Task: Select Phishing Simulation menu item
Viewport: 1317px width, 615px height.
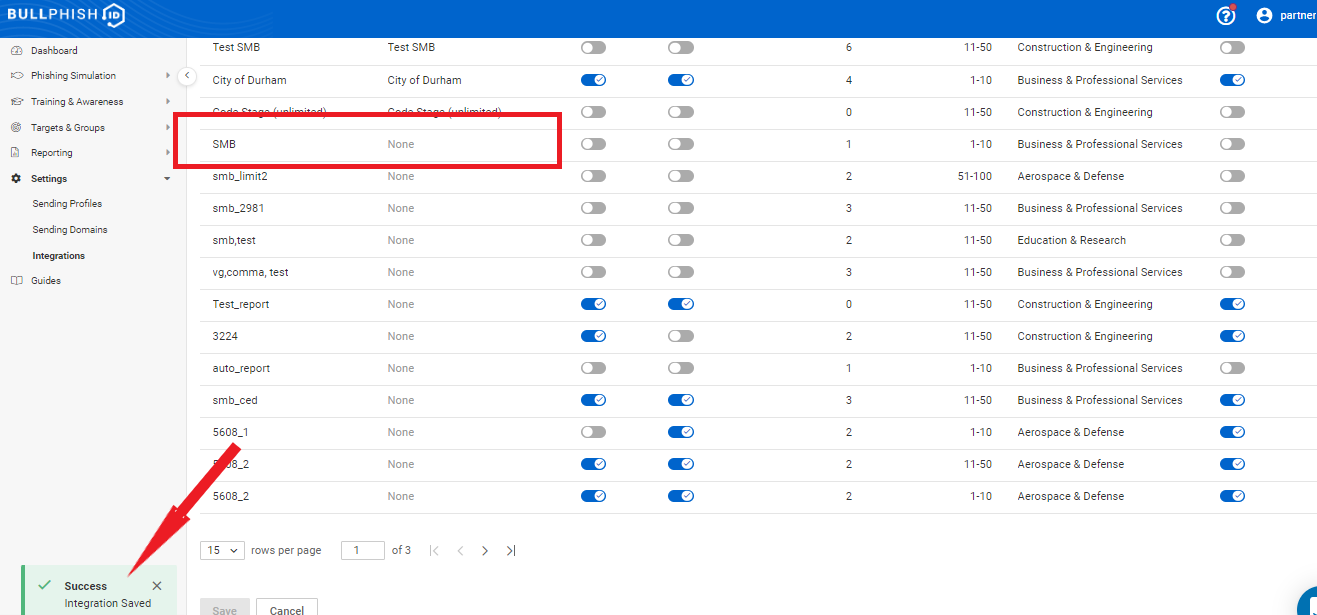Action: click(73, 76)
